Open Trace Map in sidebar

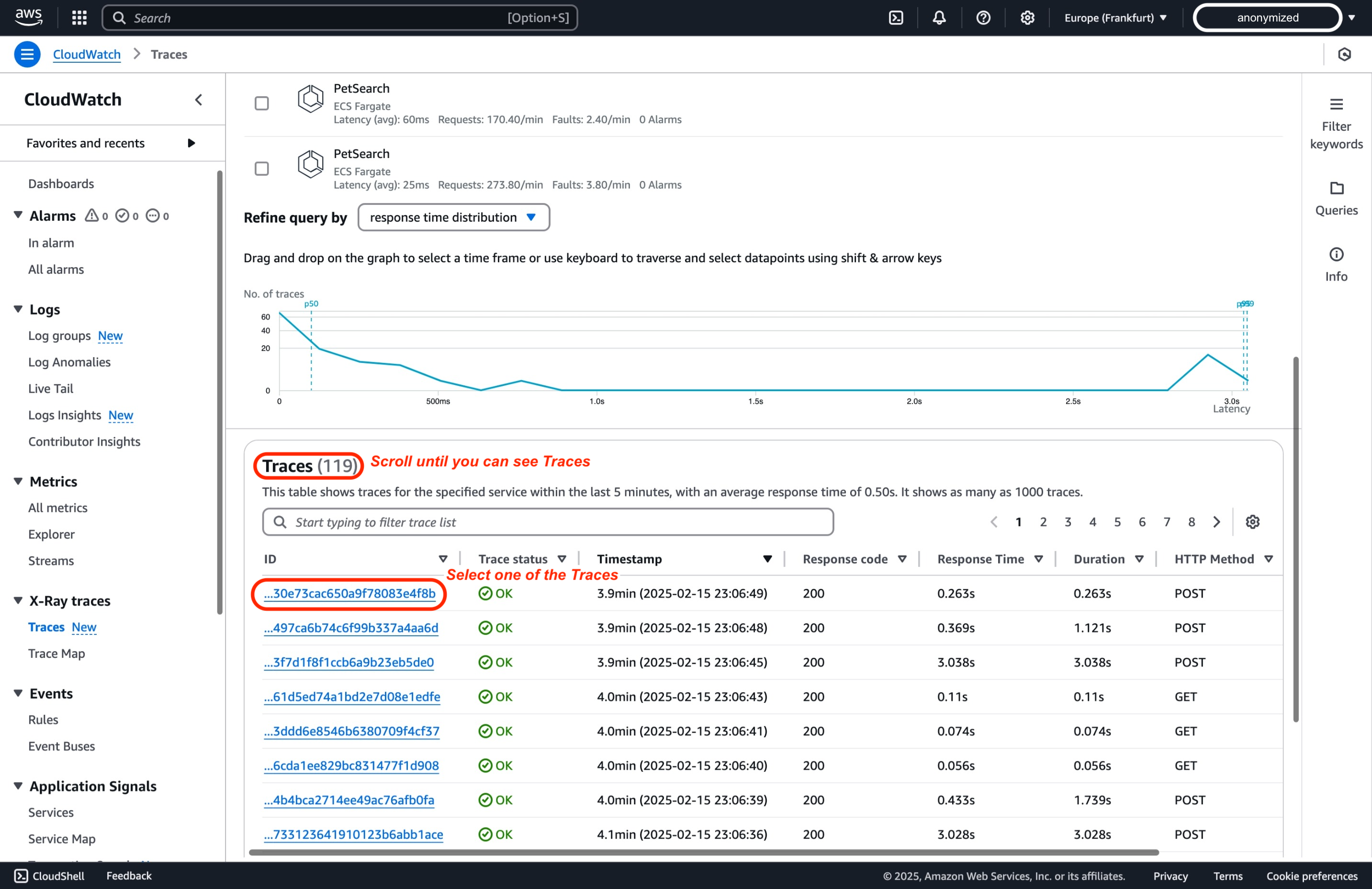(x=56, y=653)
